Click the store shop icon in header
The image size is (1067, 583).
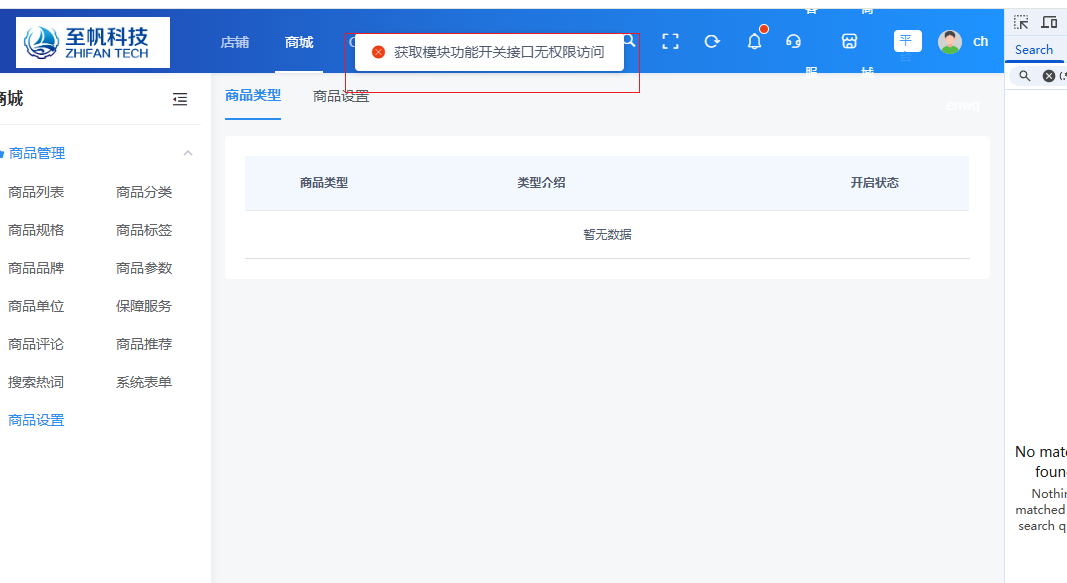point(849,41)
